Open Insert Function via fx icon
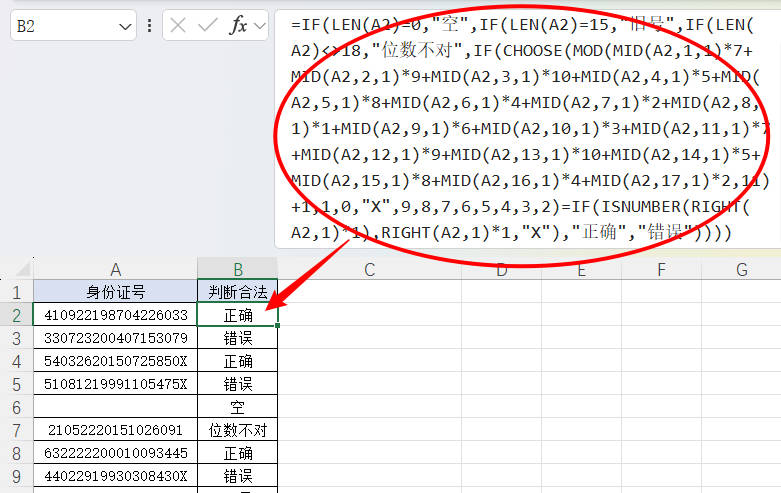Screen dimensions: 781x493 pyautogui.click(x=238, y=26)
